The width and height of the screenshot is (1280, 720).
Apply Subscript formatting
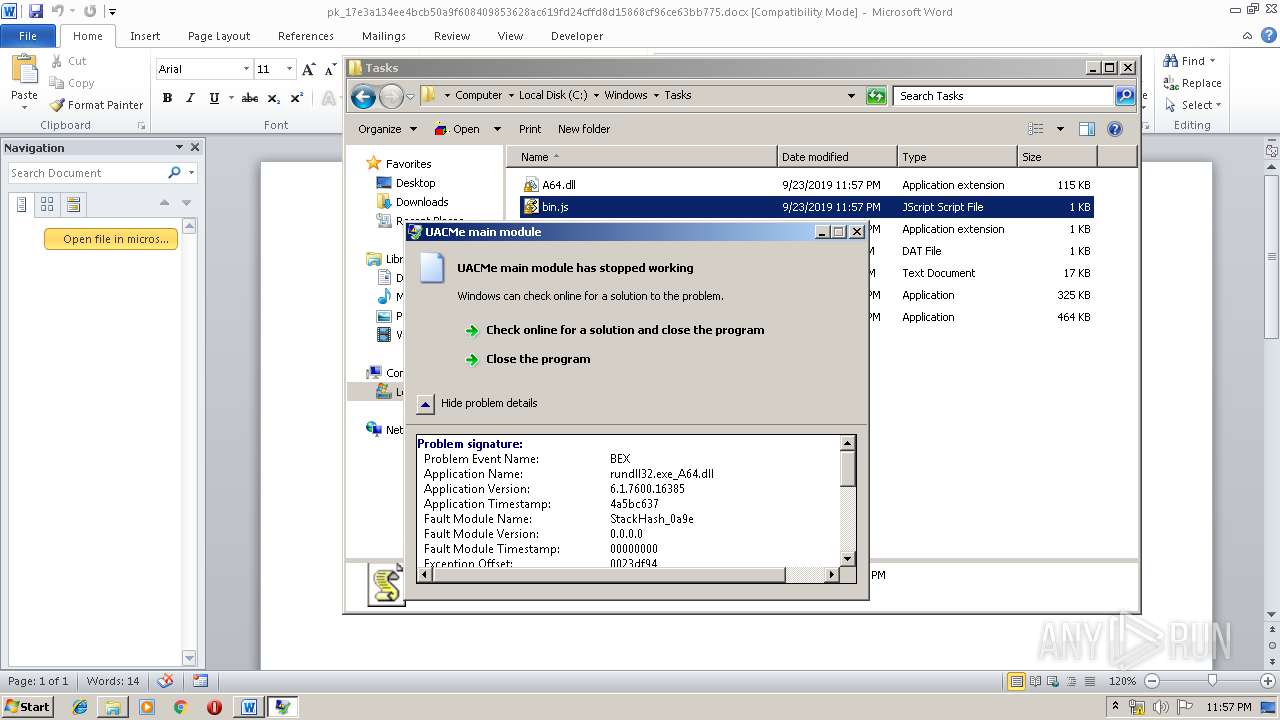pyautogui.click(x=273, y=98)
